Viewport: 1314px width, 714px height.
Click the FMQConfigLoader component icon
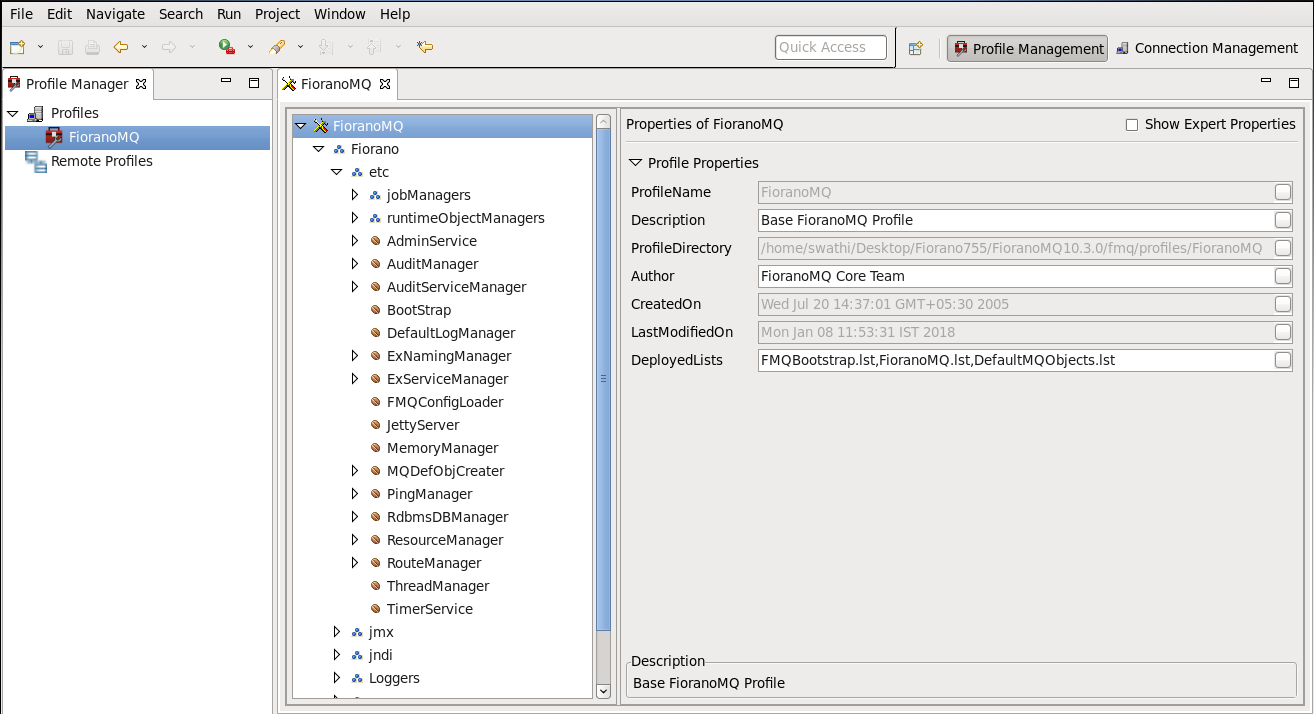(375, 402)
